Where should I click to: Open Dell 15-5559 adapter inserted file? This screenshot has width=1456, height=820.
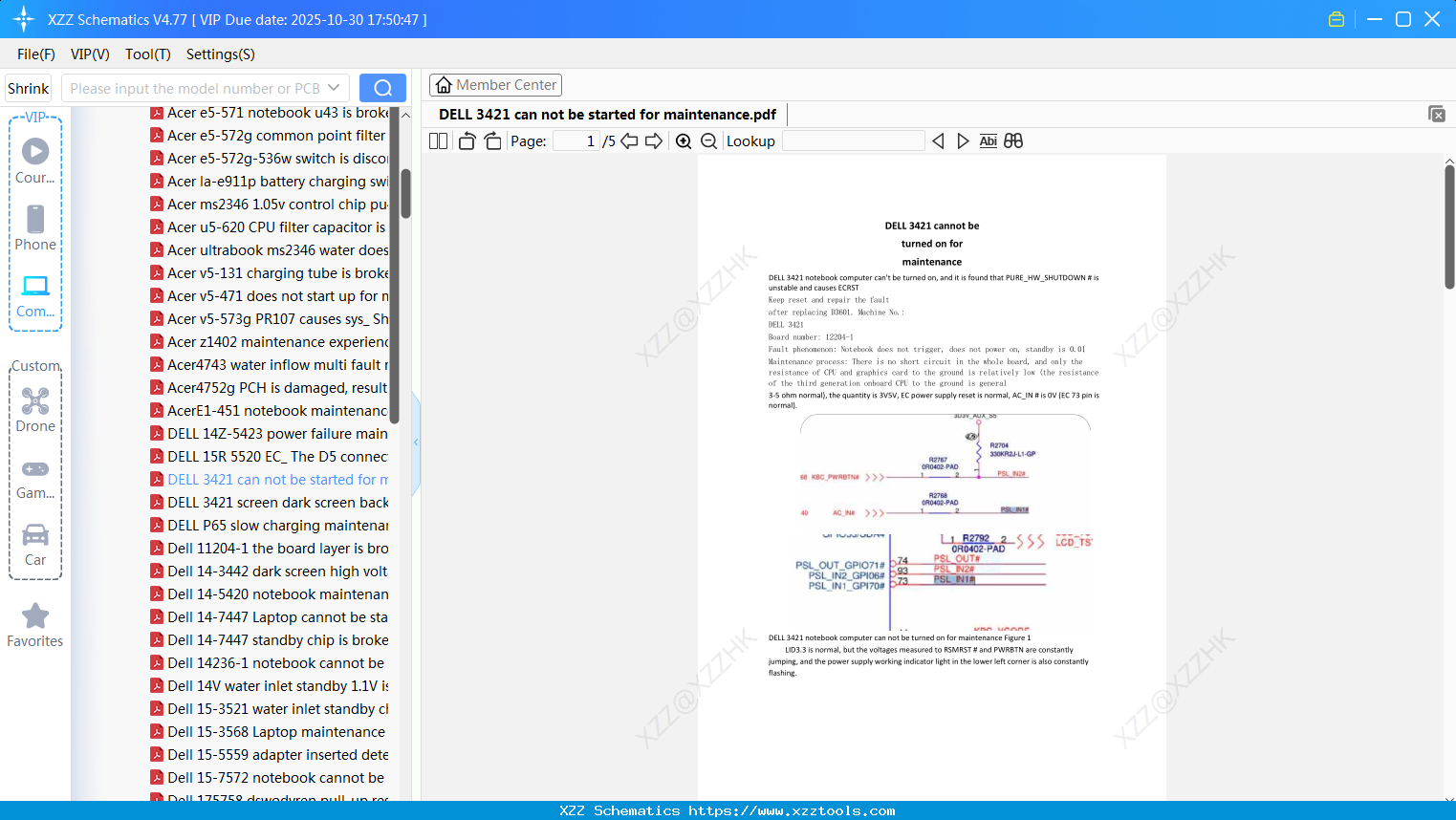click(x=269, y=755)
